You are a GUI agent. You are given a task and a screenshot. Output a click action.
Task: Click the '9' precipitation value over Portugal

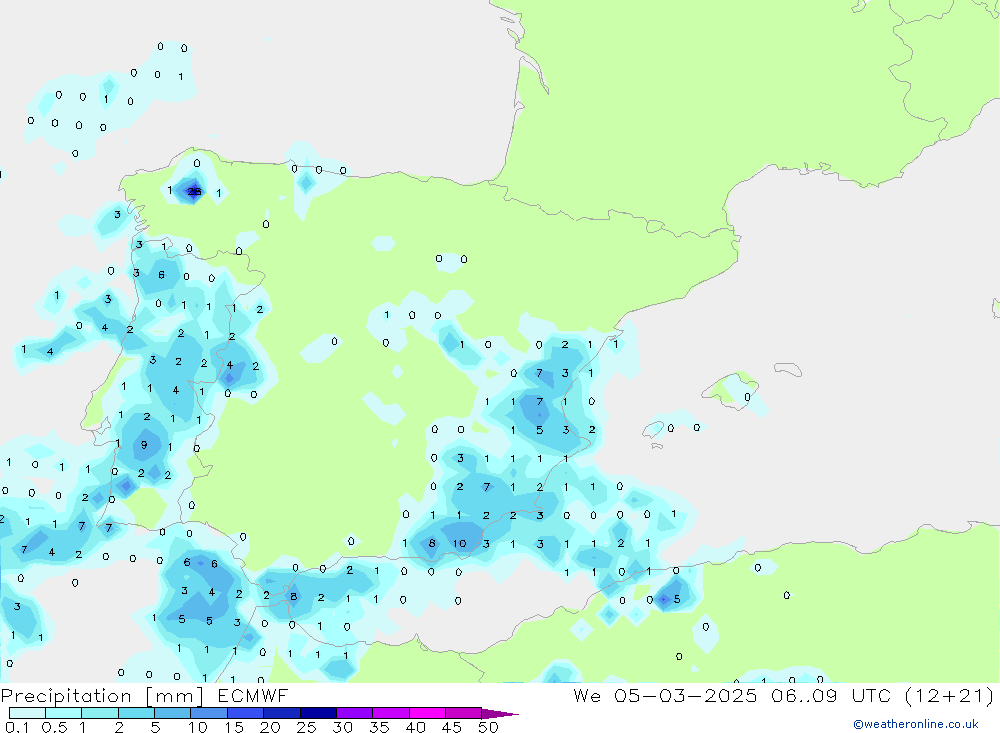pos(144,445)
